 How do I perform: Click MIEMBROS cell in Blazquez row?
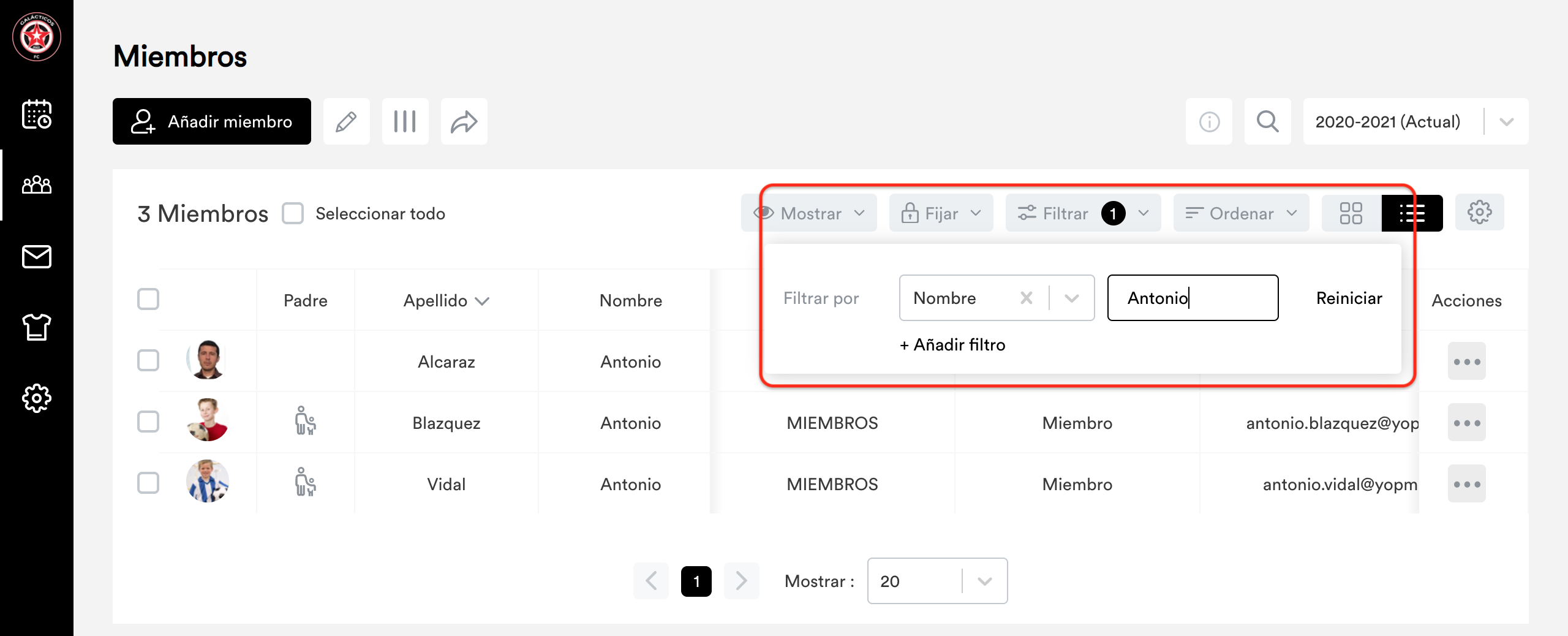click(832, 423)
